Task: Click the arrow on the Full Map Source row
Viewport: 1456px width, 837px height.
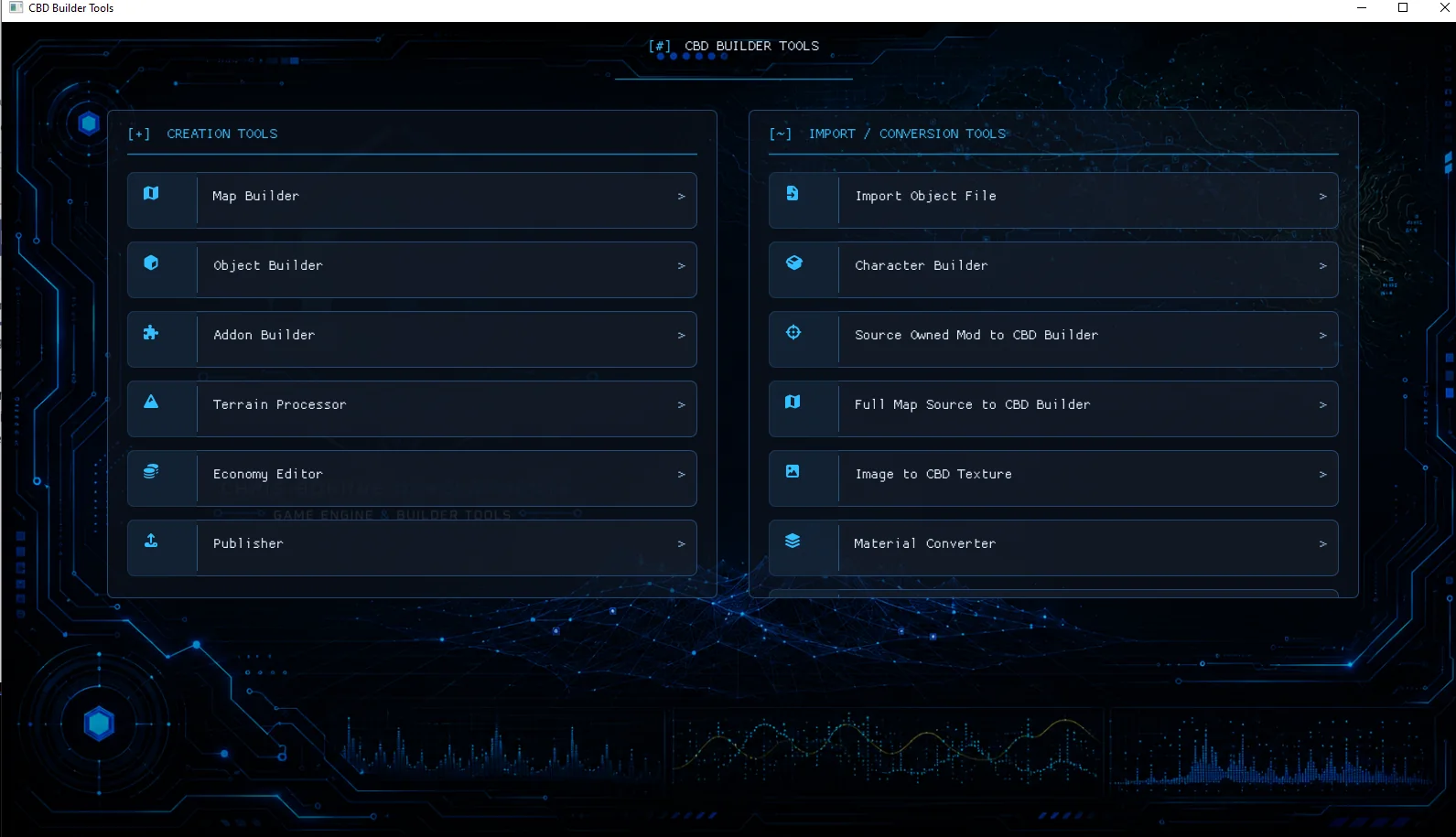Action: [x=1322, y=405]
